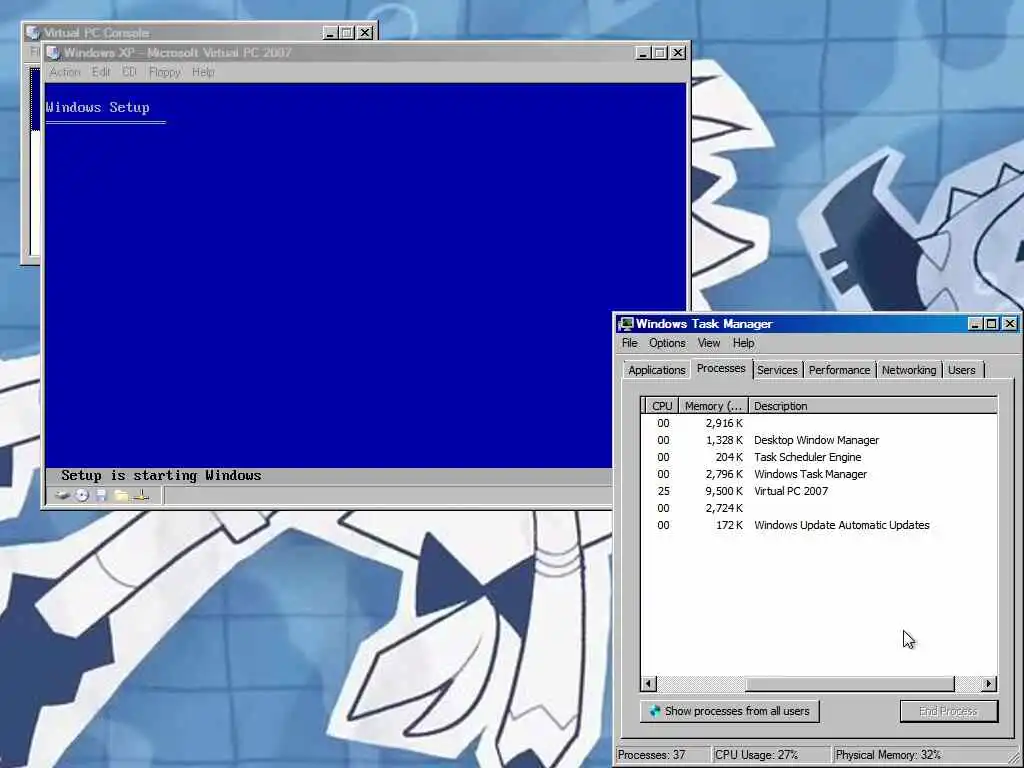Screen dimensions: 1024x768
Task: Click the End Process button
Action: 948,711
